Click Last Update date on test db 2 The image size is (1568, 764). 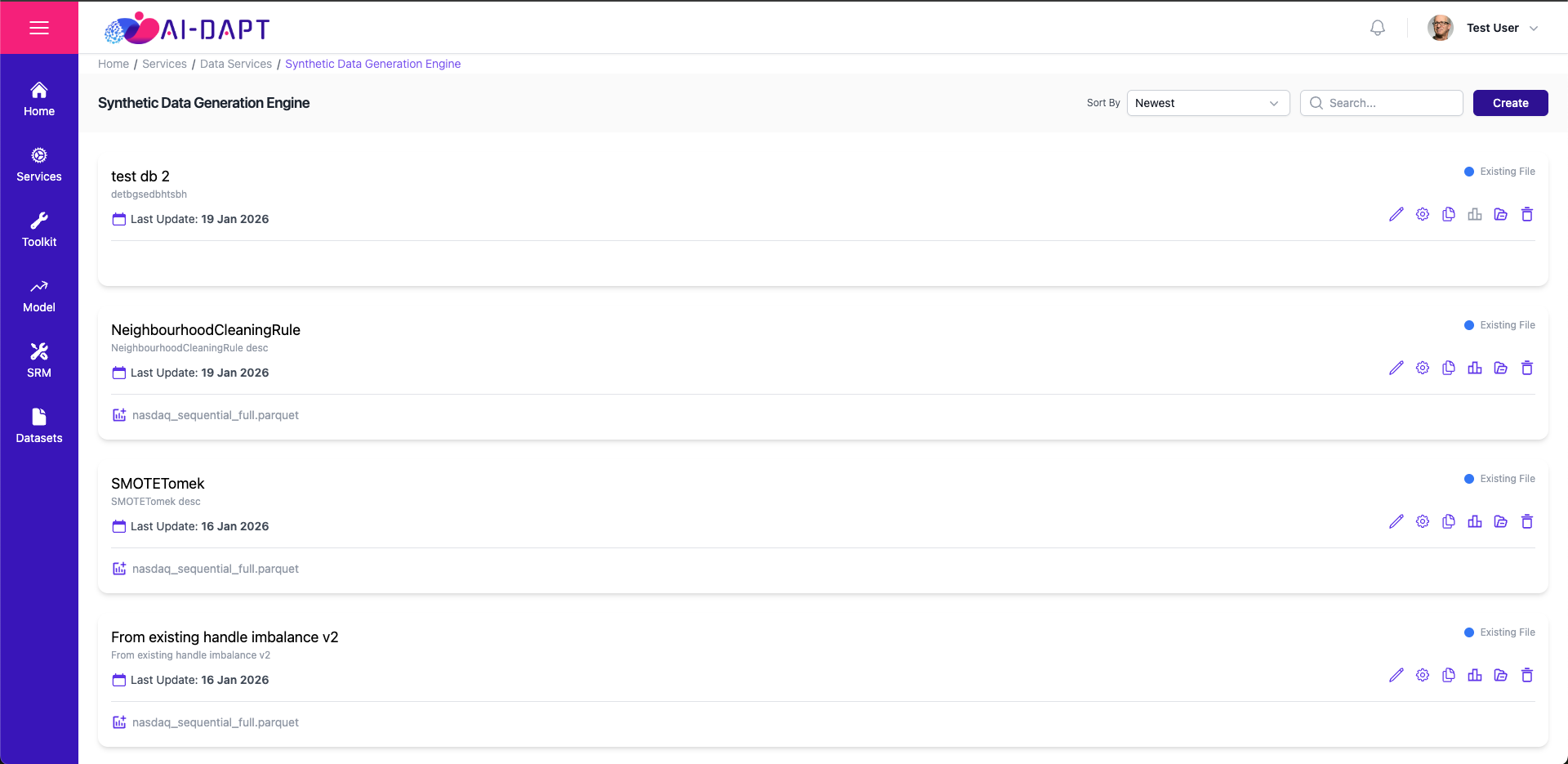[x=235, y=219]
